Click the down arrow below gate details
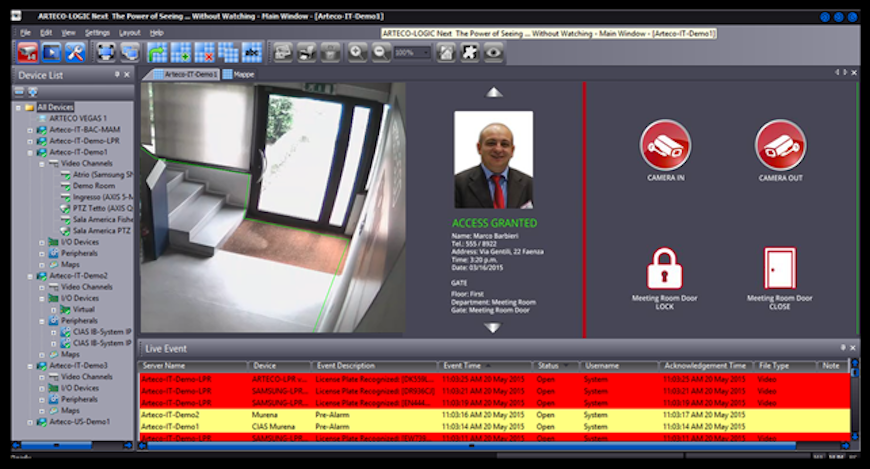The width and height of the screenshot is (870, 469). pos(493,328)
